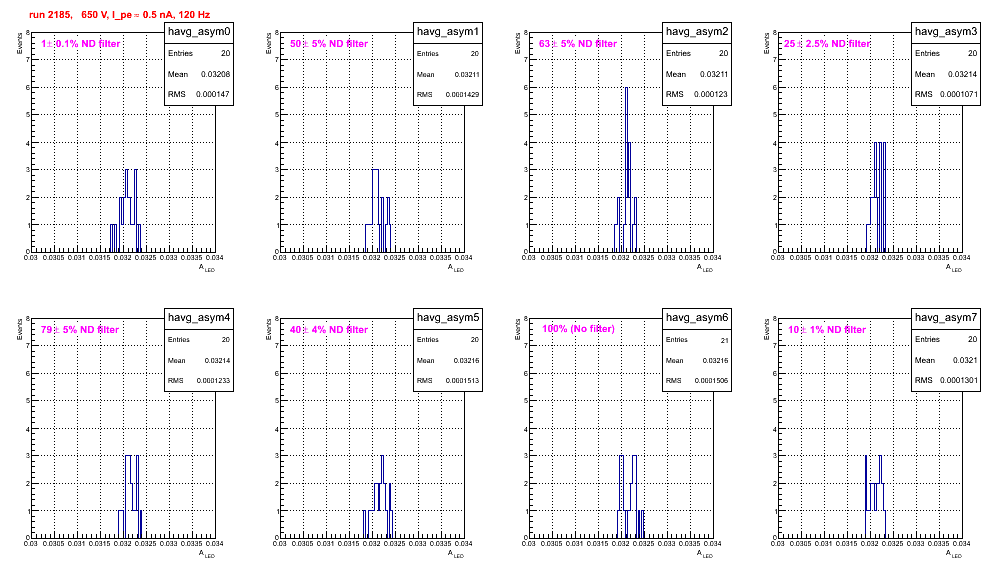Image resolution: width=996 pixels, height=572 pixels.
Task: Click the A_LED x-axis label under havg_asym7
Action: pos(954,554)
